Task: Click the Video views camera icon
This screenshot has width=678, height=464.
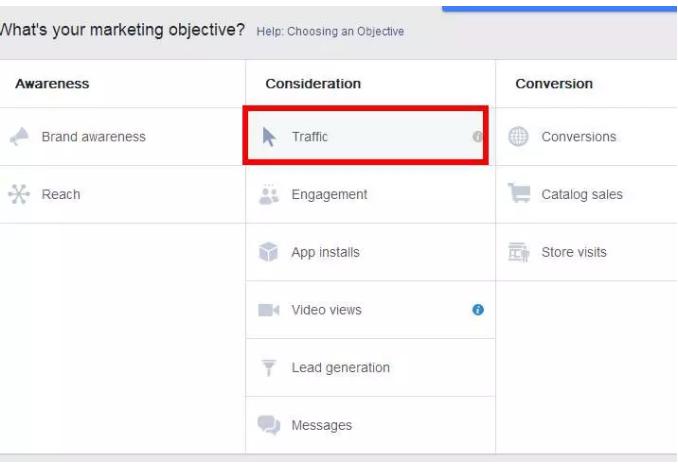Action: [269, 310]
